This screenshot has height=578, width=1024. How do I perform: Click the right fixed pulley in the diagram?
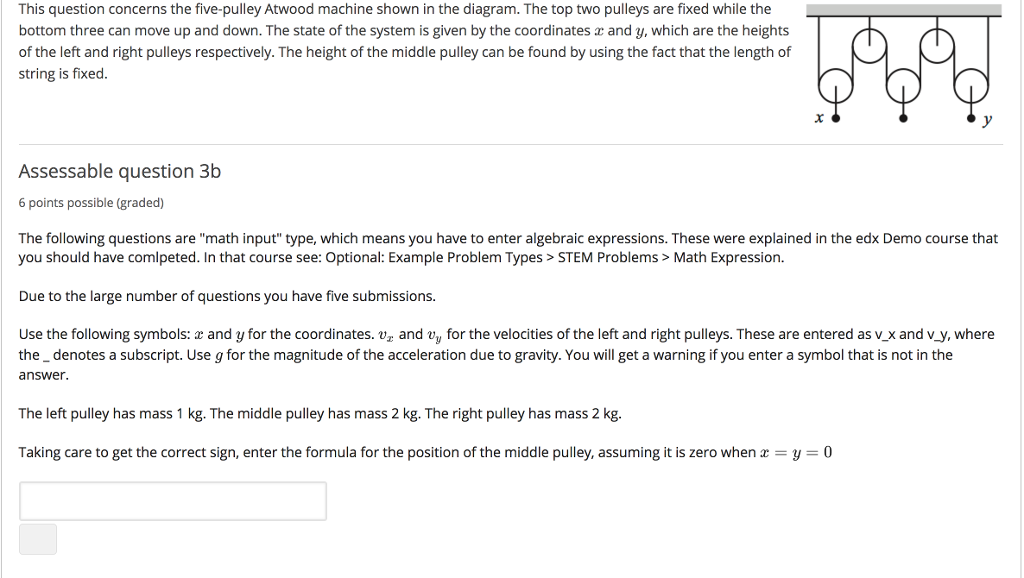937,45
